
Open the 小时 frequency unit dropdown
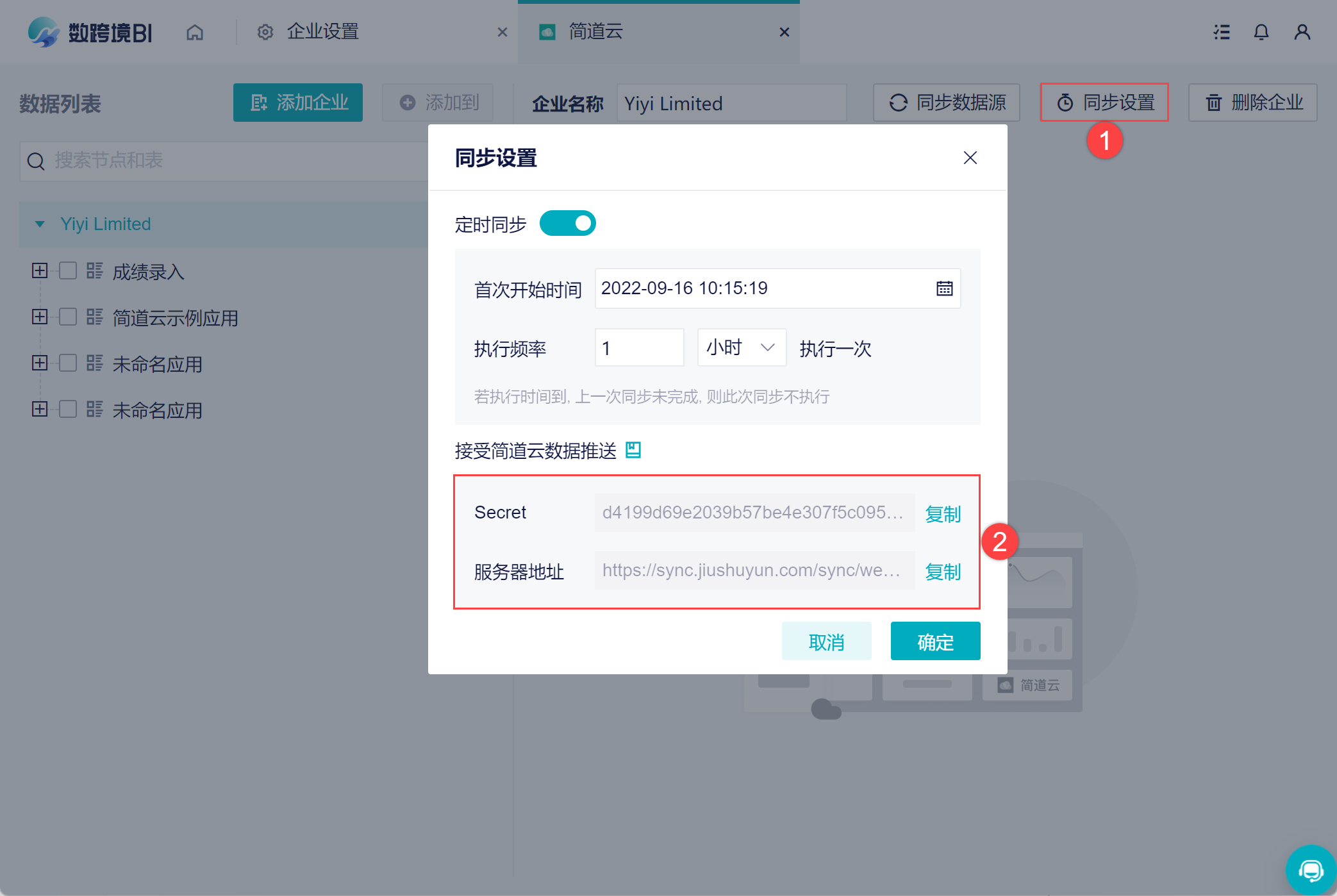tap(742, 347)
